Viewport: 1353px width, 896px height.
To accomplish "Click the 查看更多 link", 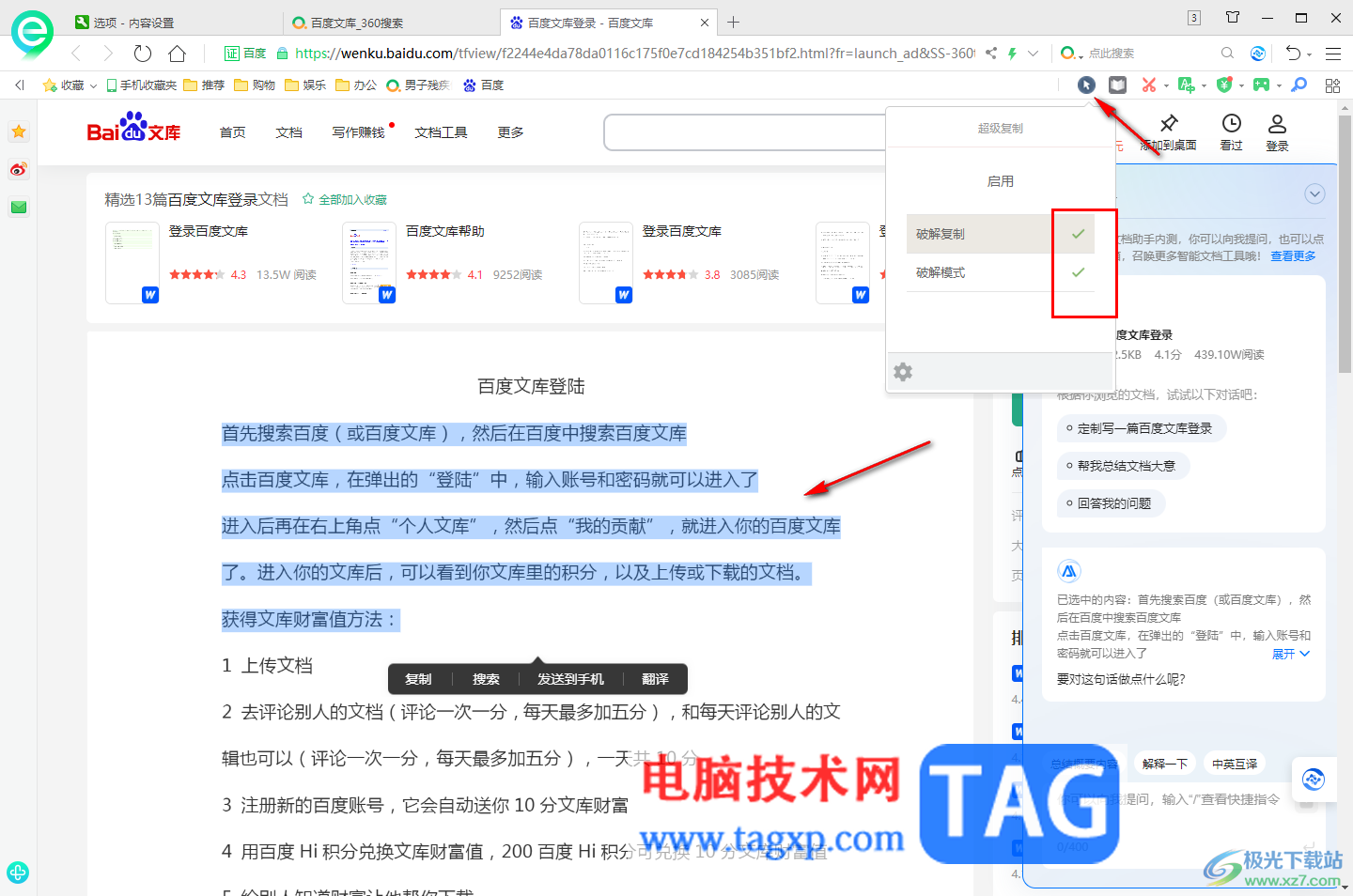I will 1293,255.
